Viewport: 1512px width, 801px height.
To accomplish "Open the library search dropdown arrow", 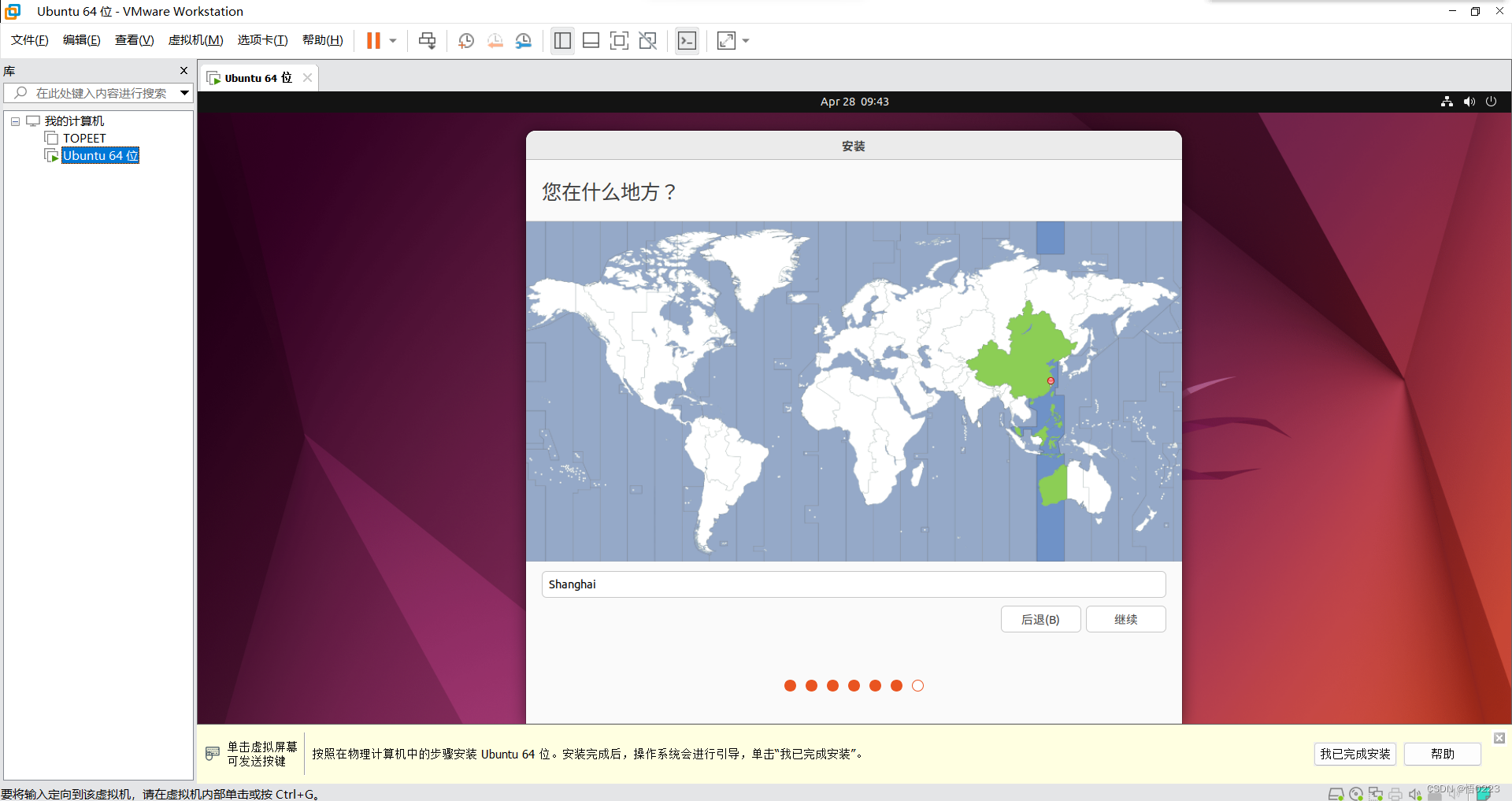I will click(x=184, y=93).
